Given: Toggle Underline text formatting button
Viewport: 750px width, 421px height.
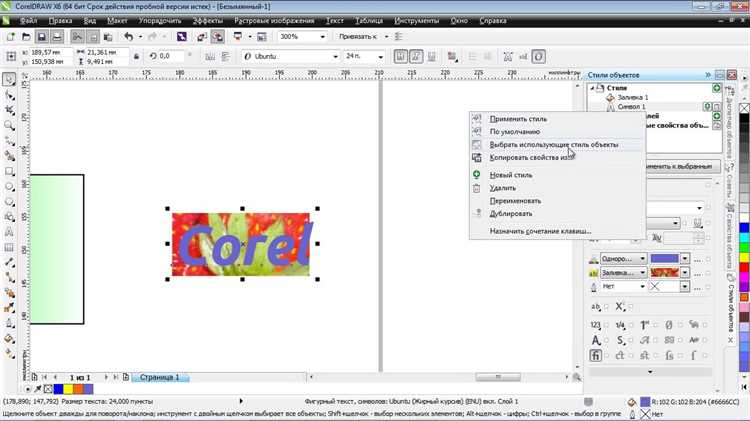Looking at the screenshot, I should point(431,56).
